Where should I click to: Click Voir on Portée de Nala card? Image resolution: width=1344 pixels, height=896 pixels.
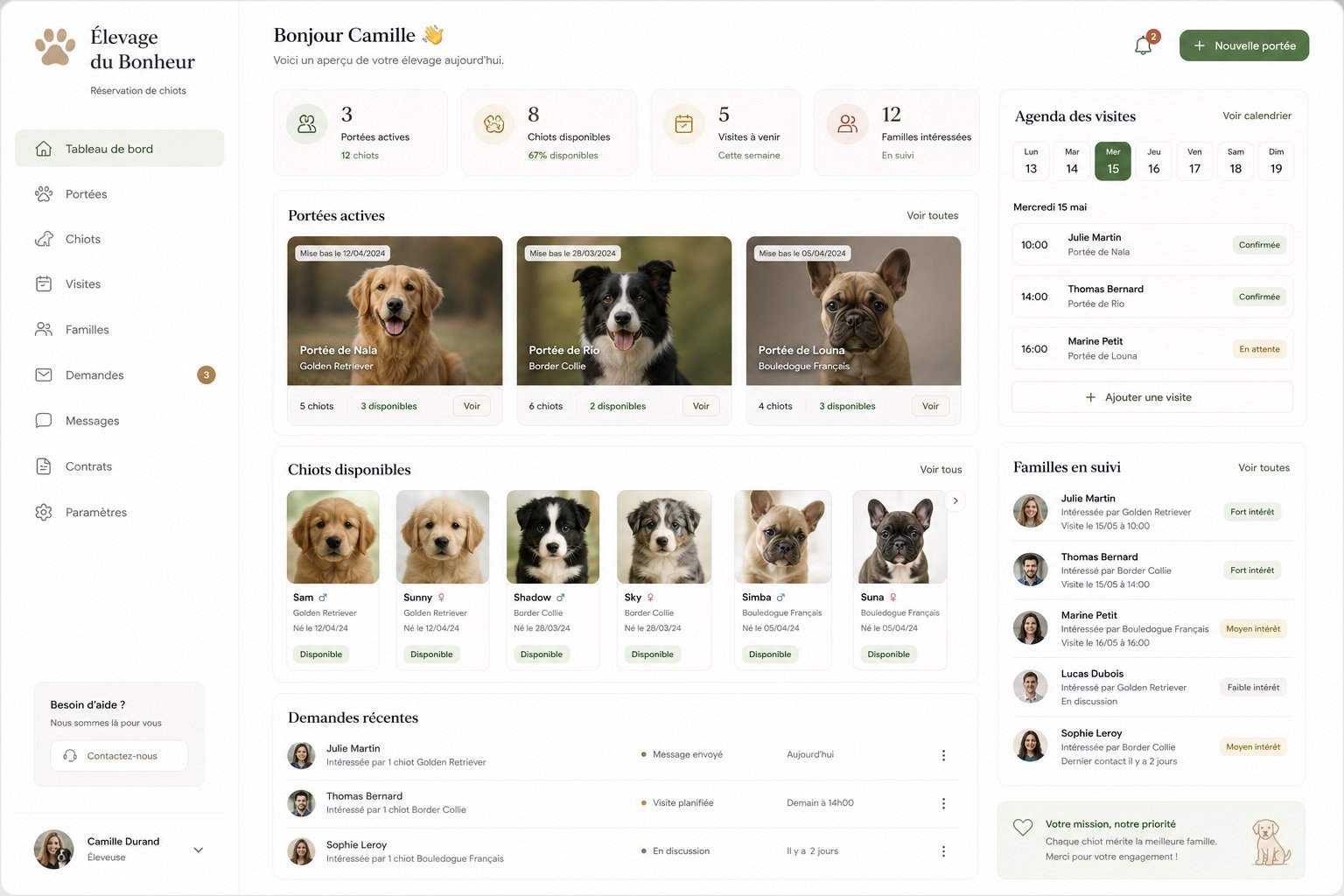472,406
